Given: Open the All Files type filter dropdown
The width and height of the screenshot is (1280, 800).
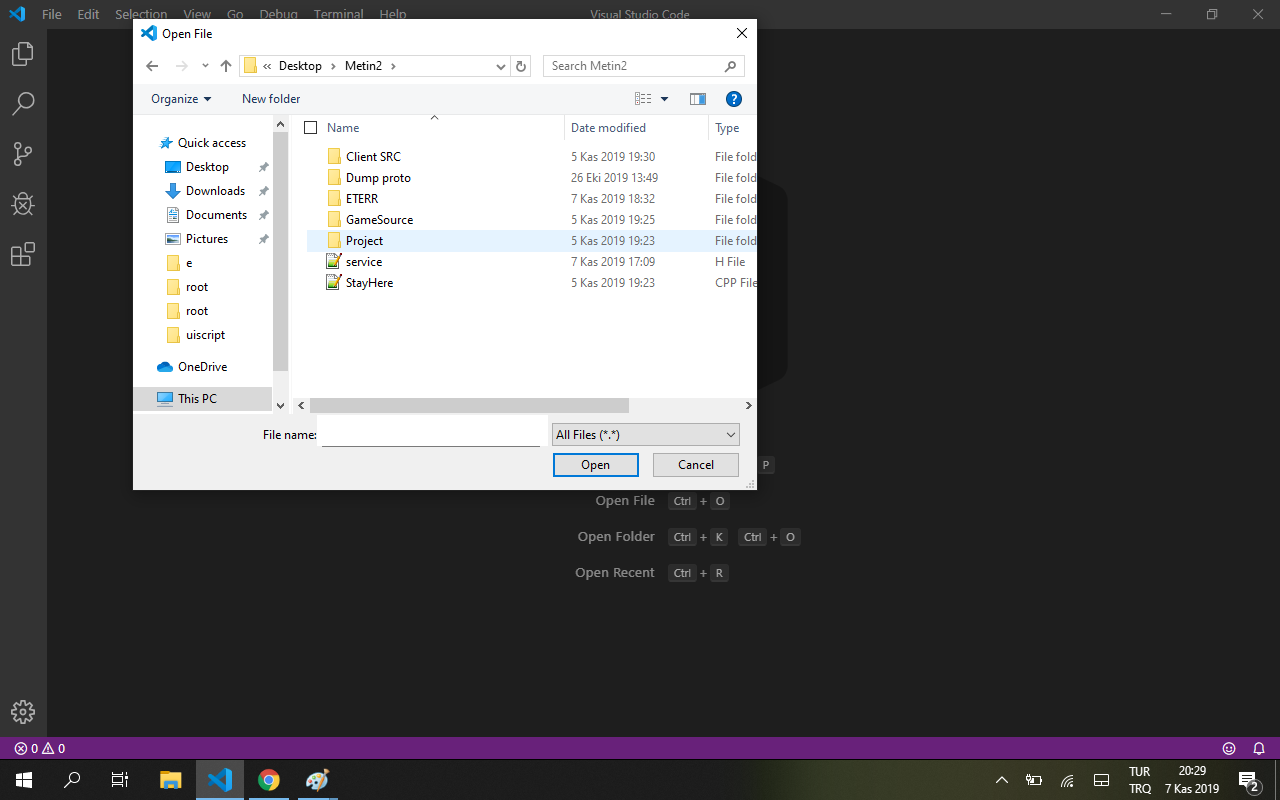Looking at the screenshot, I should pos(646,435).
